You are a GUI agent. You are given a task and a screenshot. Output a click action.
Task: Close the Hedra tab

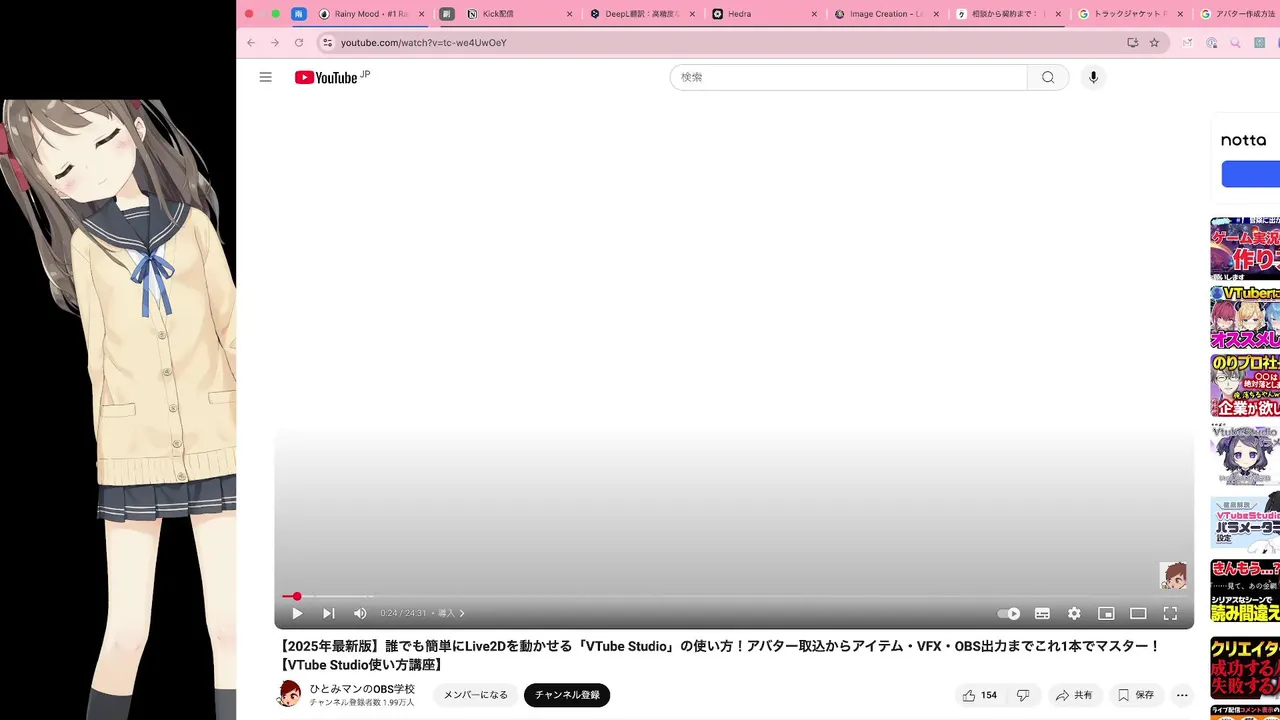pos(814,14)
